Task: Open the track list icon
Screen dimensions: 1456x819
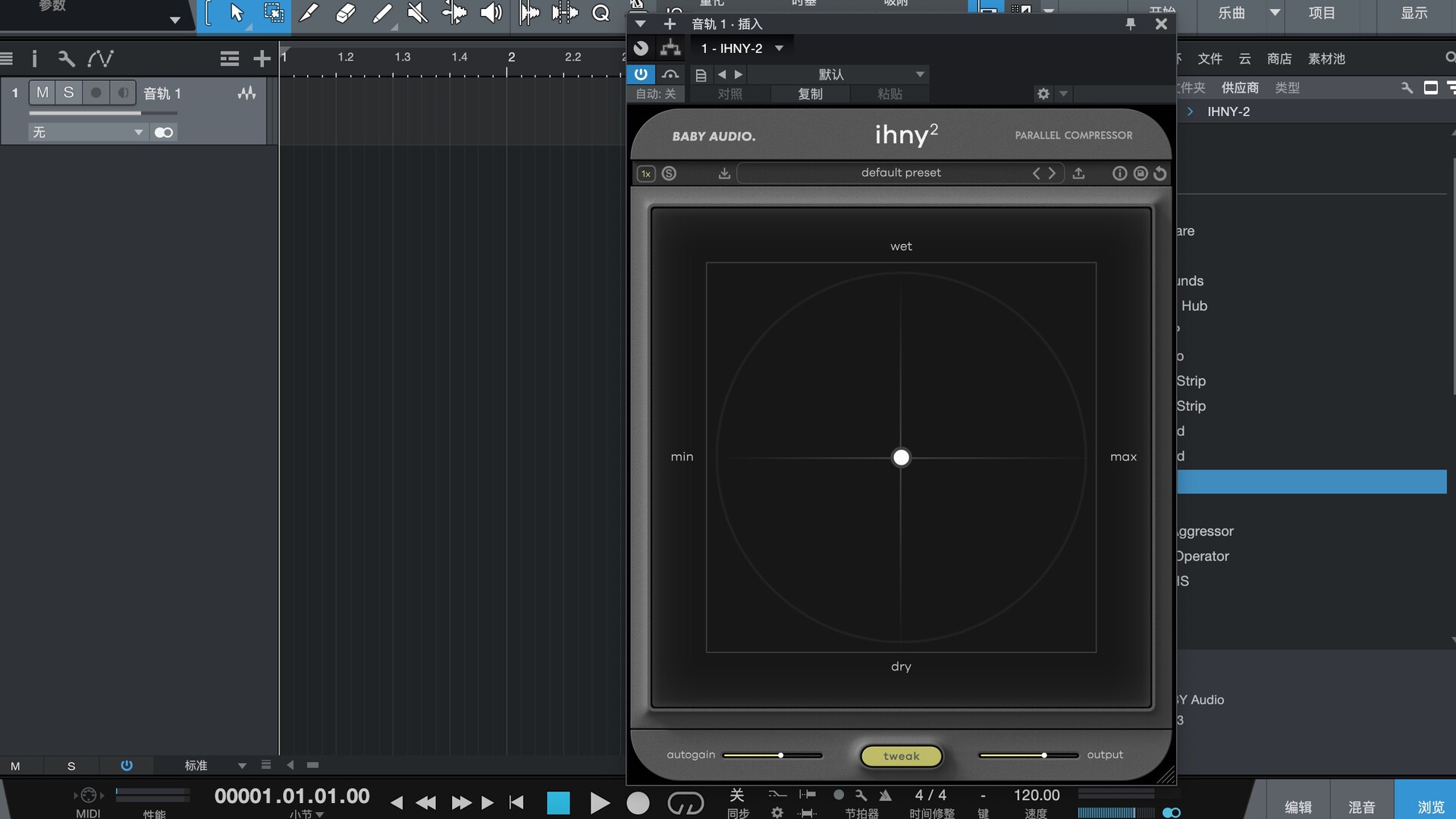Action: pyautogui.click(x=7, y=58)
